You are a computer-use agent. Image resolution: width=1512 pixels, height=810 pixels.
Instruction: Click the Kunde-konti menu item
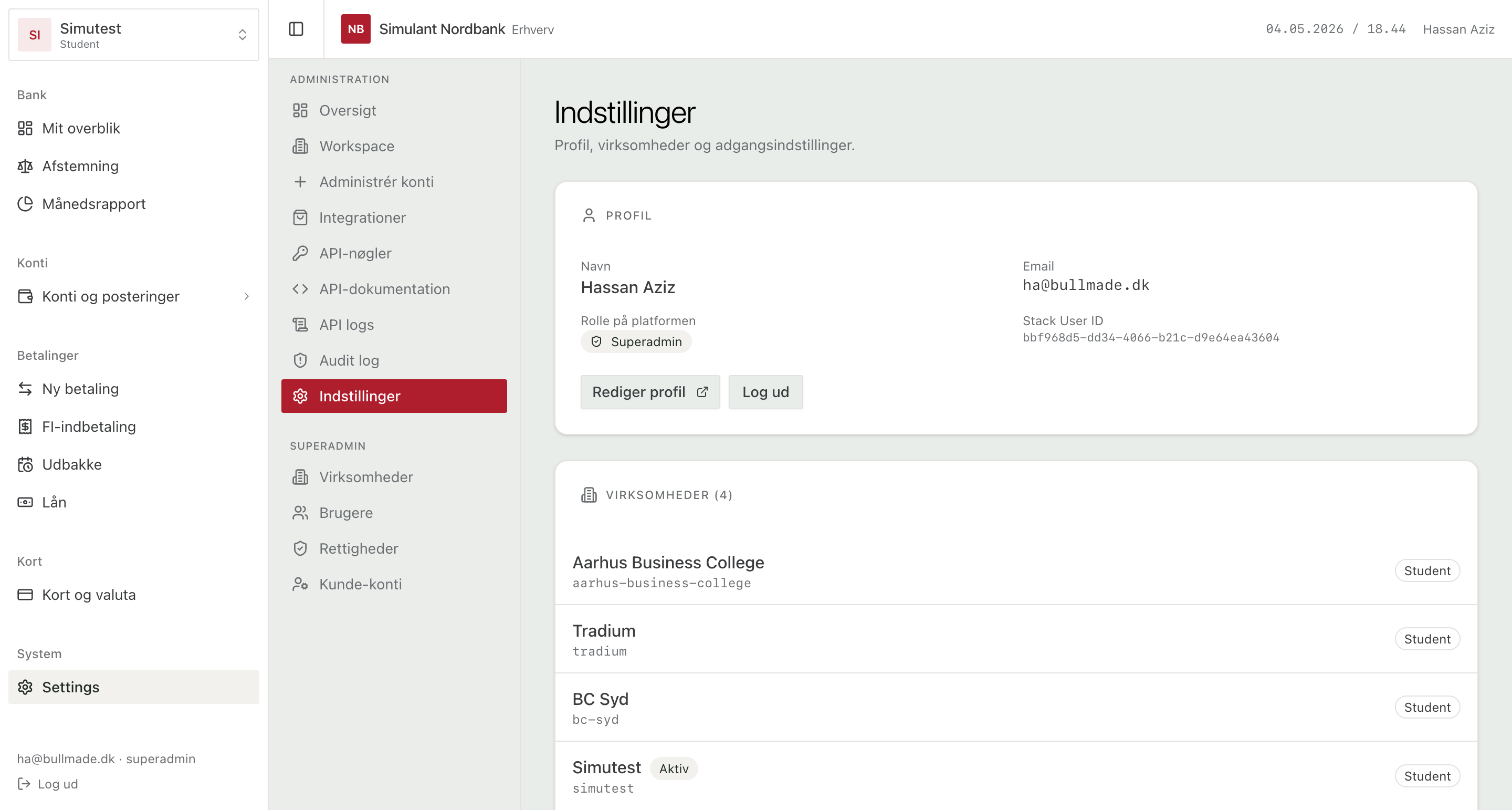coord(394,585)
